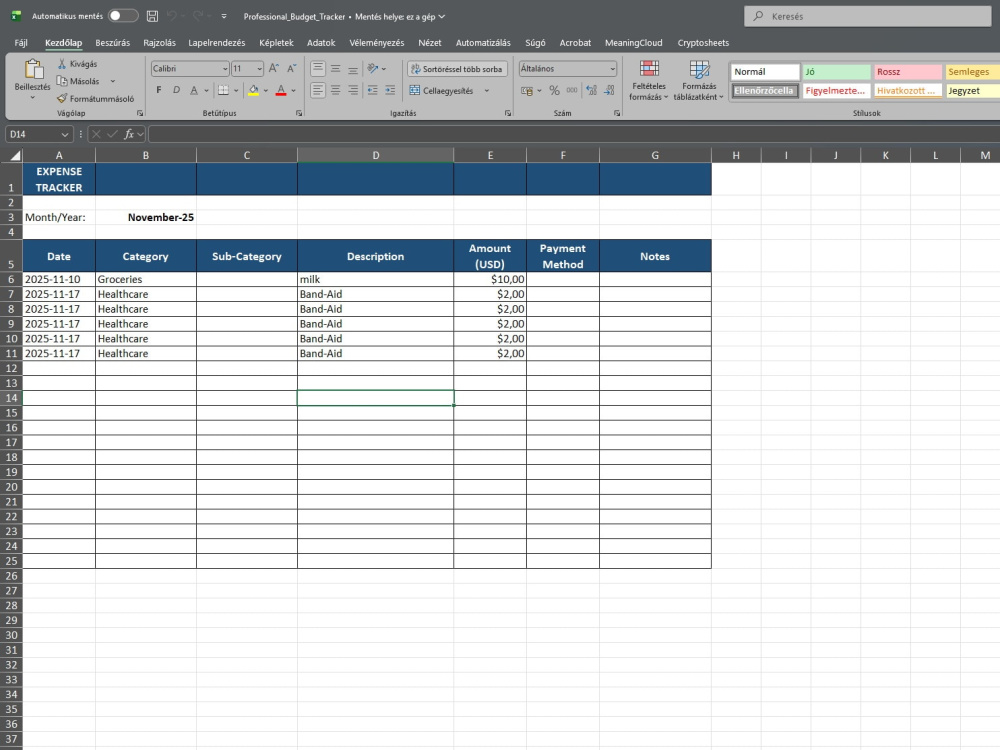This screenshot has width=1000, height=750.
Task: Switch to the Beszúrás tab
Action: (112, 43)
